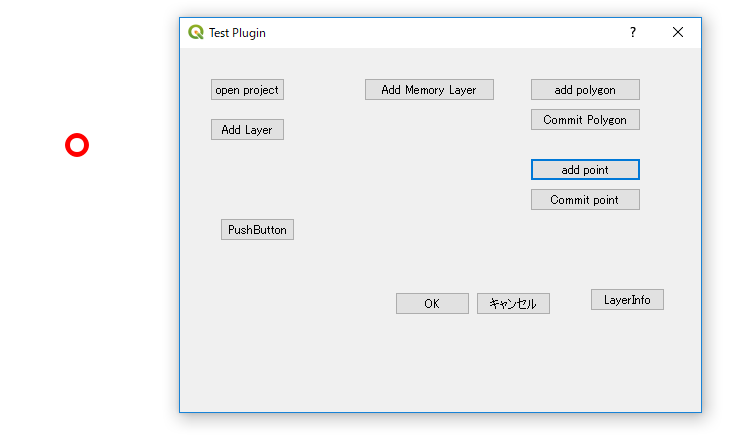Click the Test Plugin title text
The image size is (729, 437).
click(237, 33)
